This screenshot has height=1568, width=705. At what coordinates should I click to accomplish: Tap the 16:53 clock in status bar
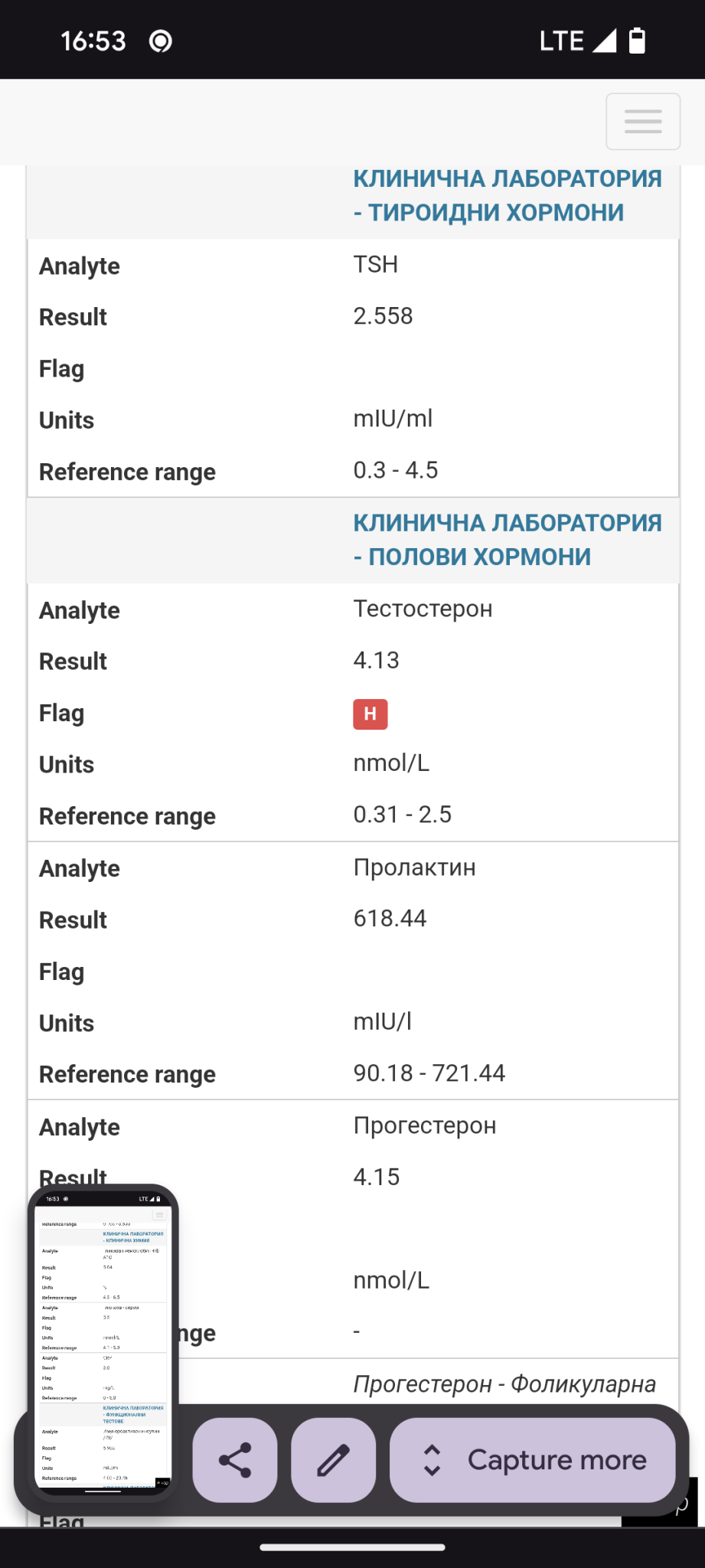(x=93, y=41)
